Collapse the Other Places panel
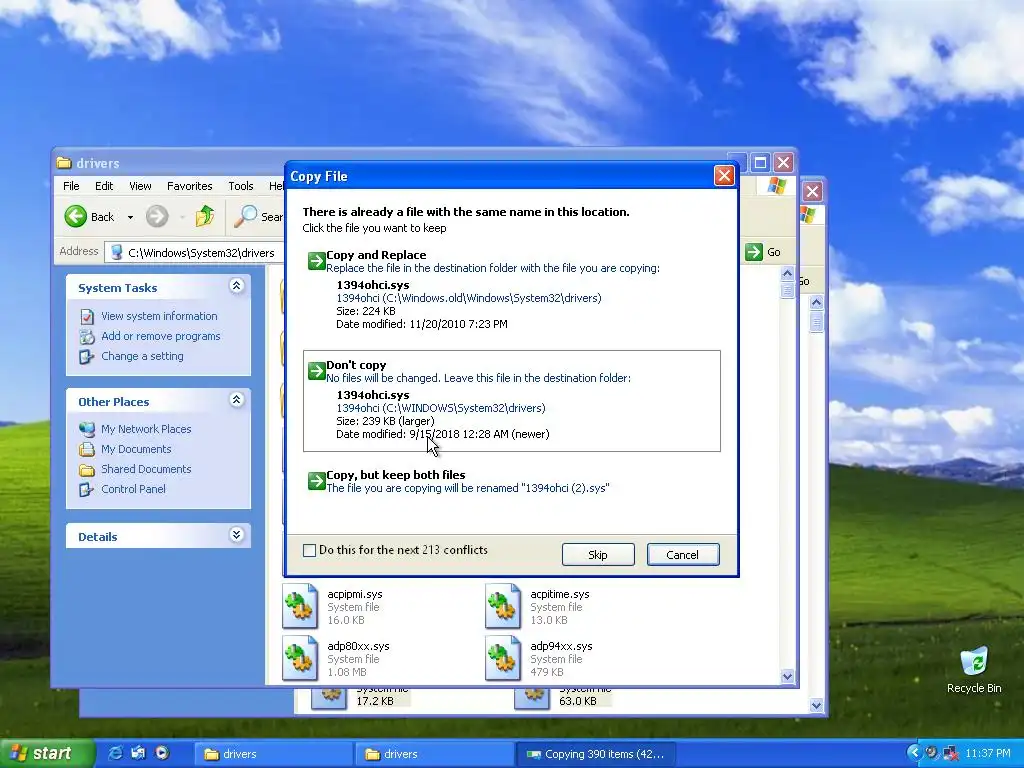 coord(236,400)
